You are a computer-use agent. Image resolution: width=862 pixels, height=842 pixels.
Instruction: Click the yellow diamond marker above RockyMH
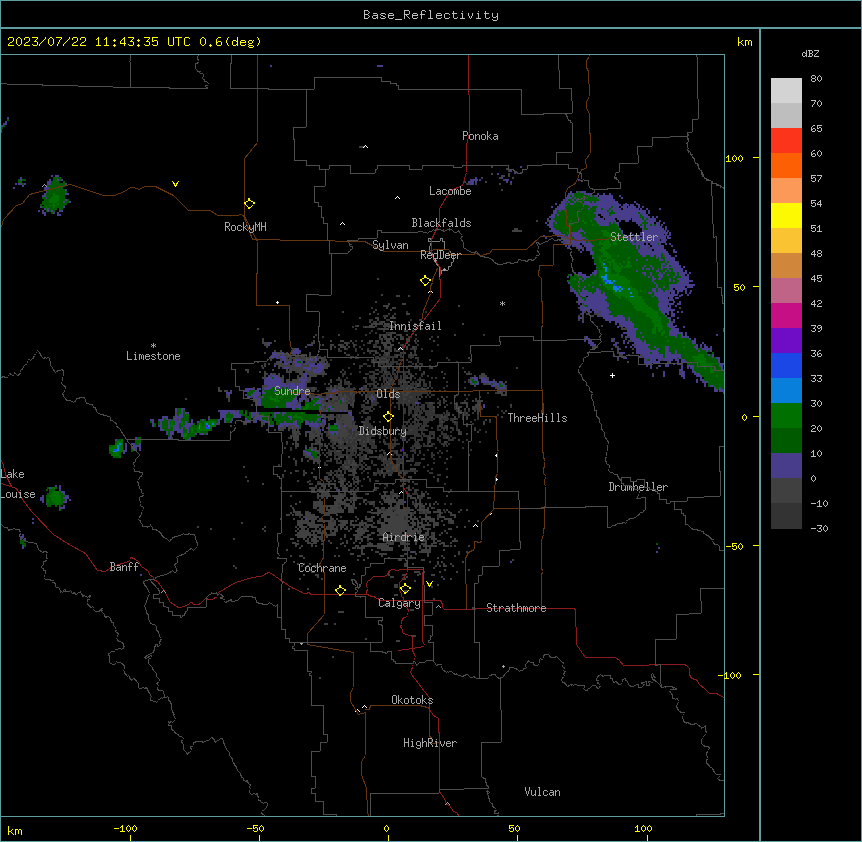coord(249,204)
